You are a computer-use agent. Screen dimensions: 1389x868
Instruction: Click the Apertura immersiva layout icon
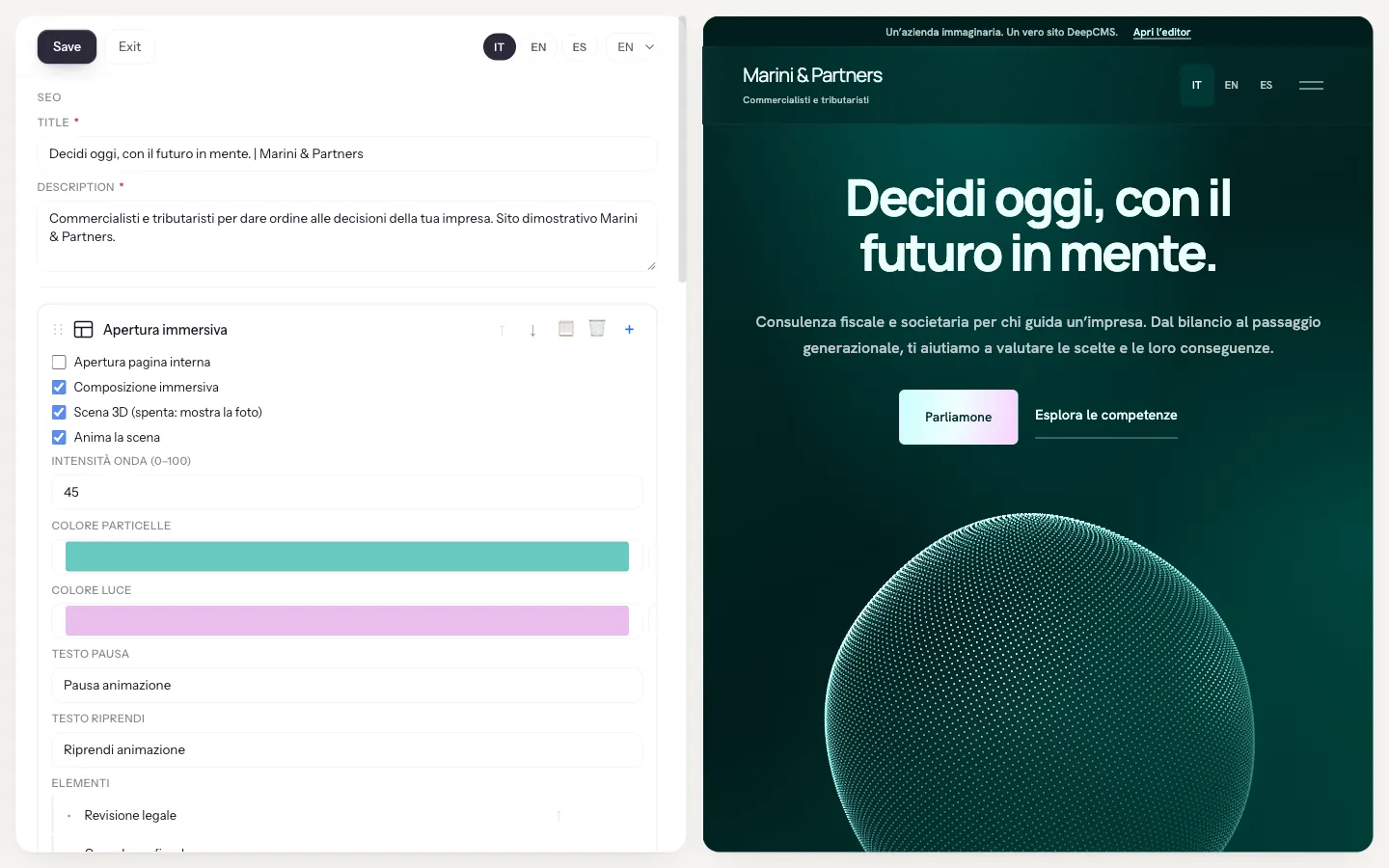pos(84,330)
